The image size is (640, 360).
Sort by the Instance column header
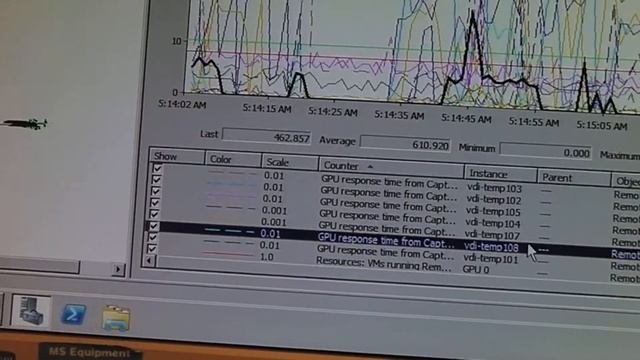(500, 174)
